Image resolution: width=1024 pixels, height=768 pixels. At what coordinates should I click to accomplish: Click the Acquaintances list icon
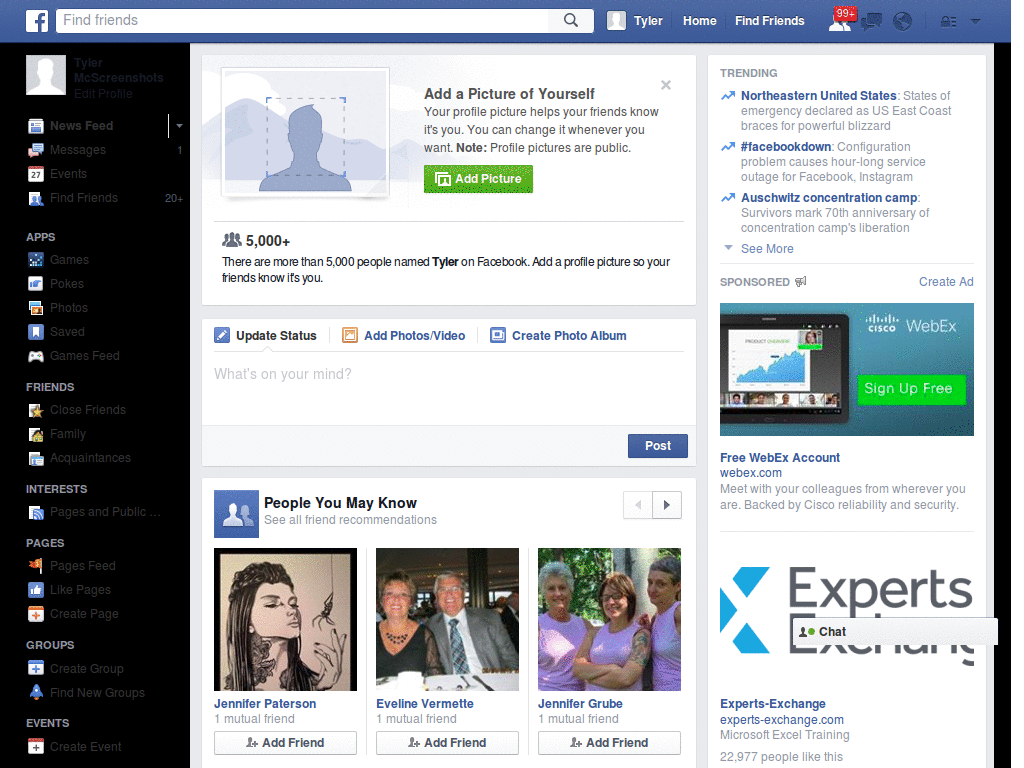36,458
